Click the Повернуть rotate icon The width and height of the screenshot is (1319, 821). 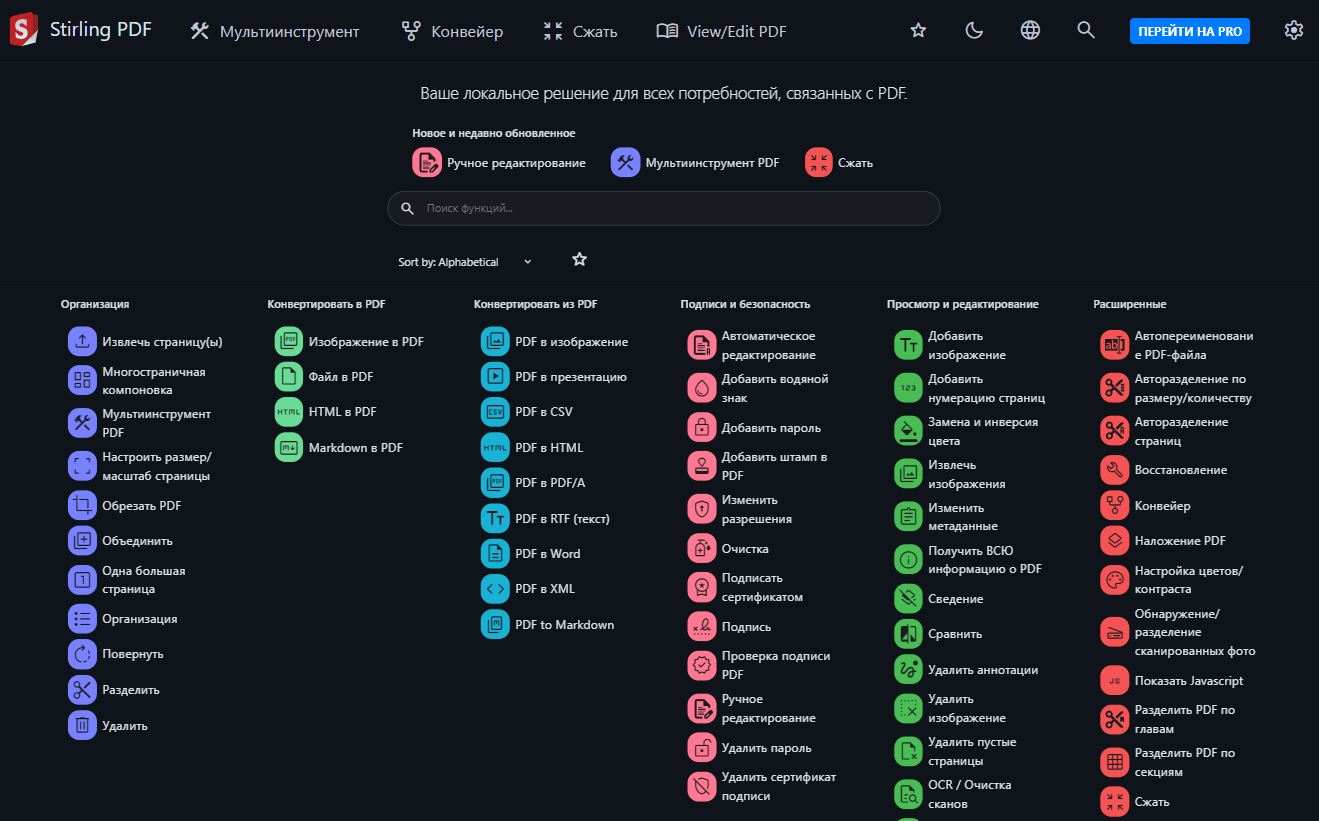coord(82,654)
